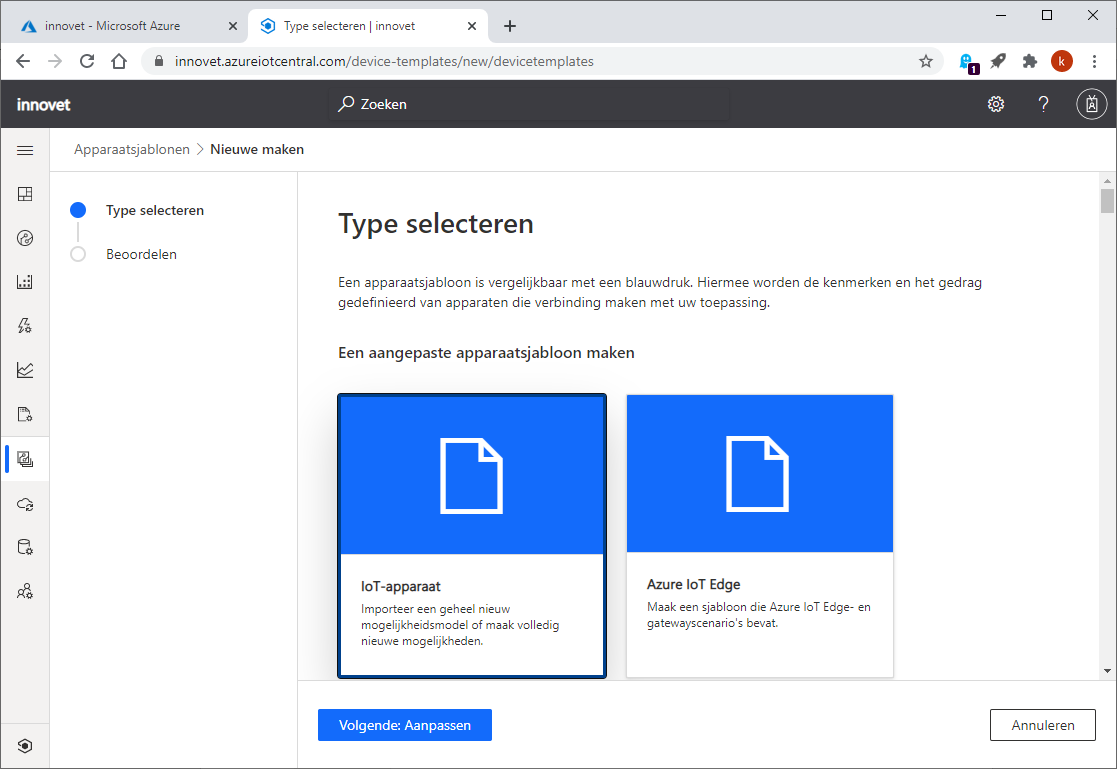
Task: Open the settings gear in the app header
Action: click(996, 104)
